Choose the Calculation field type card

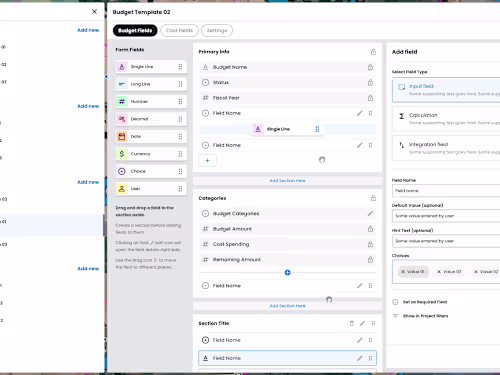pos(446,119)
